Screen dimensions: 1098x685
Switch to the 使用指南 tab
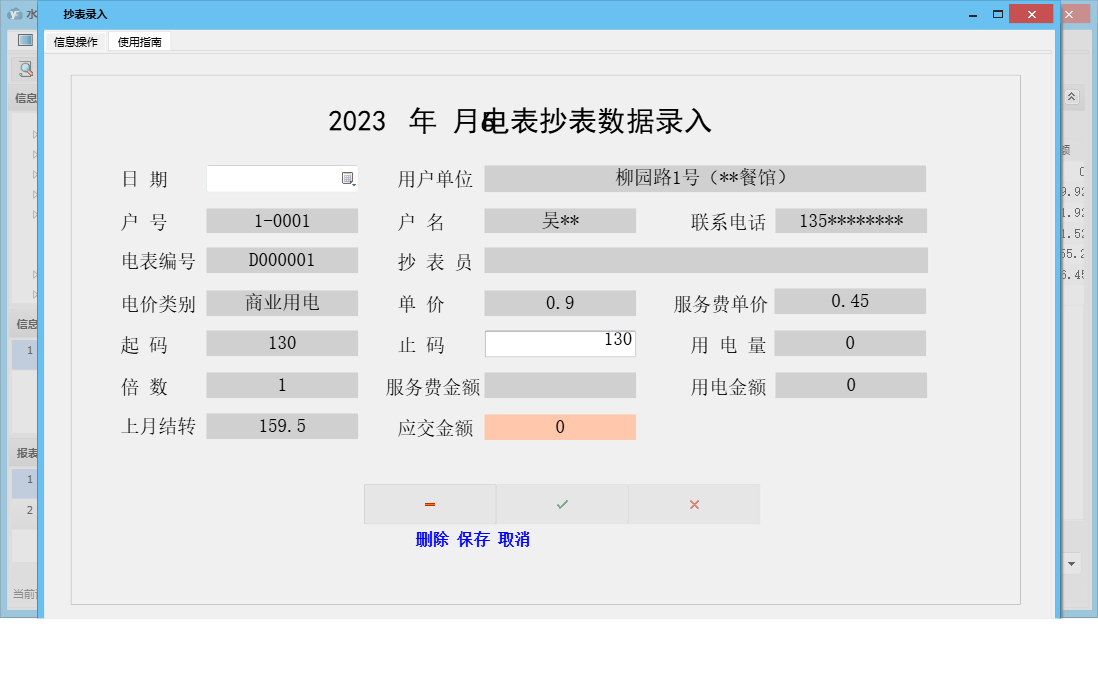pos(140,42)
